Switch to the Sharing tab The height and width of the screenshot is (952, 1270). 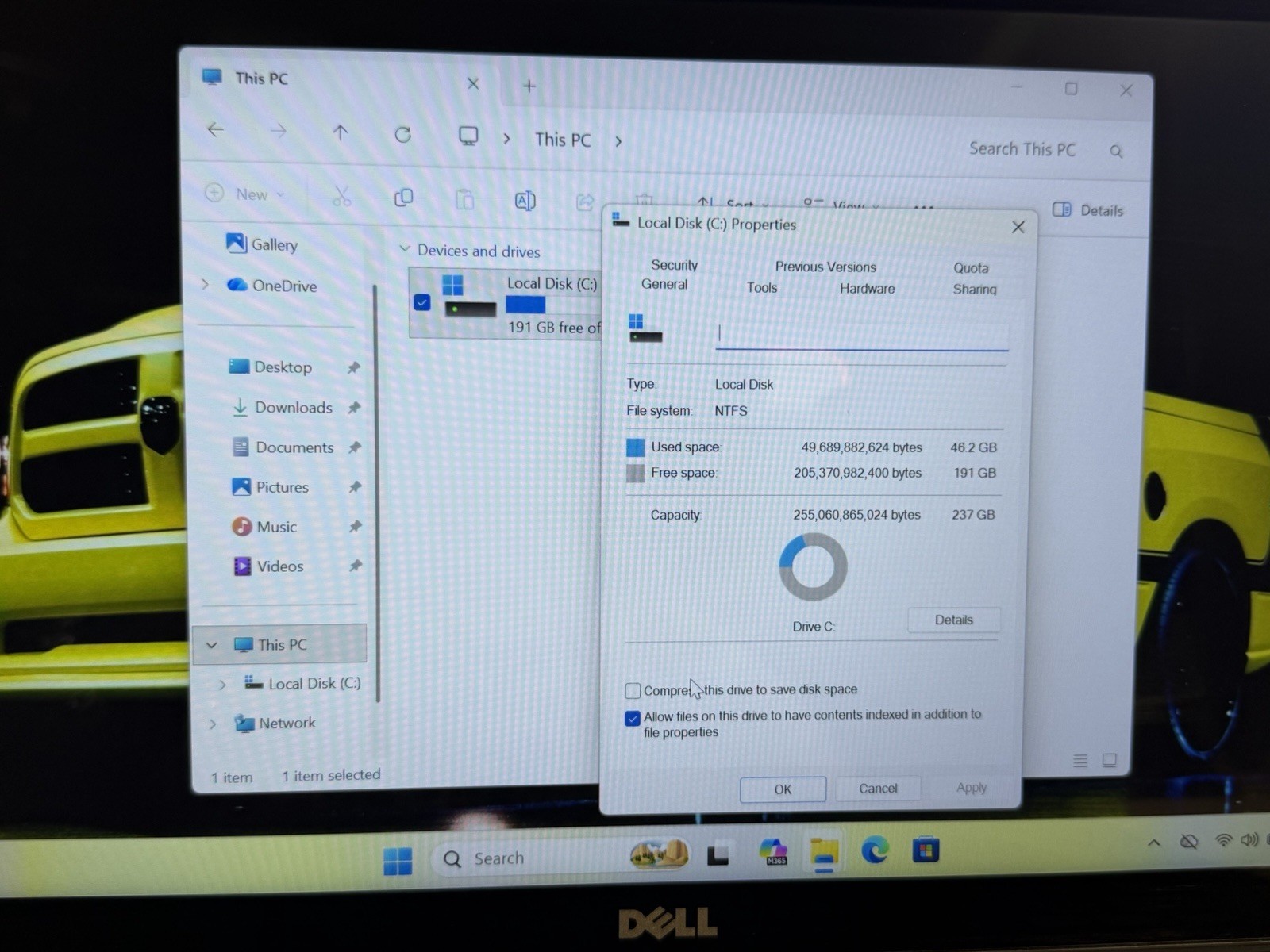[974, 290]
